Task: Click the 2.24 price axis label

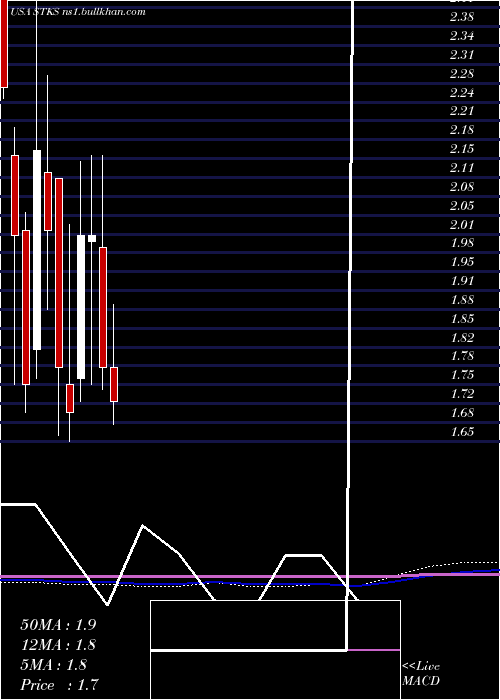Action: [462, 93]
